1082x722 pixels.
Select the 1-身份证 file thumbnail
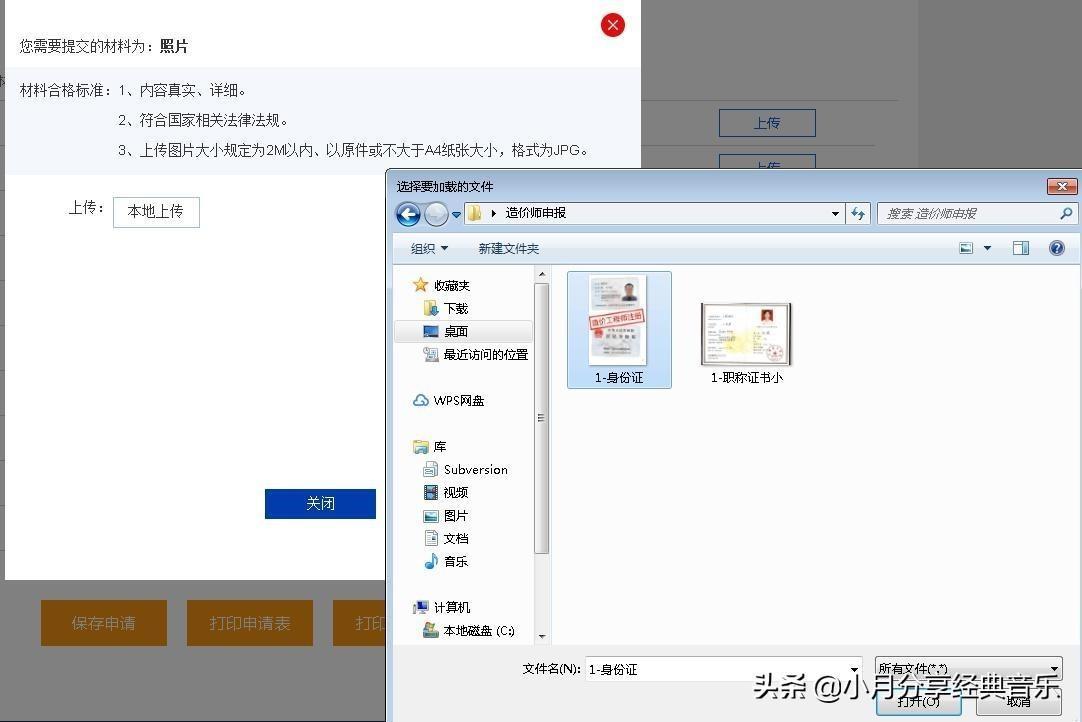point(618,322)
